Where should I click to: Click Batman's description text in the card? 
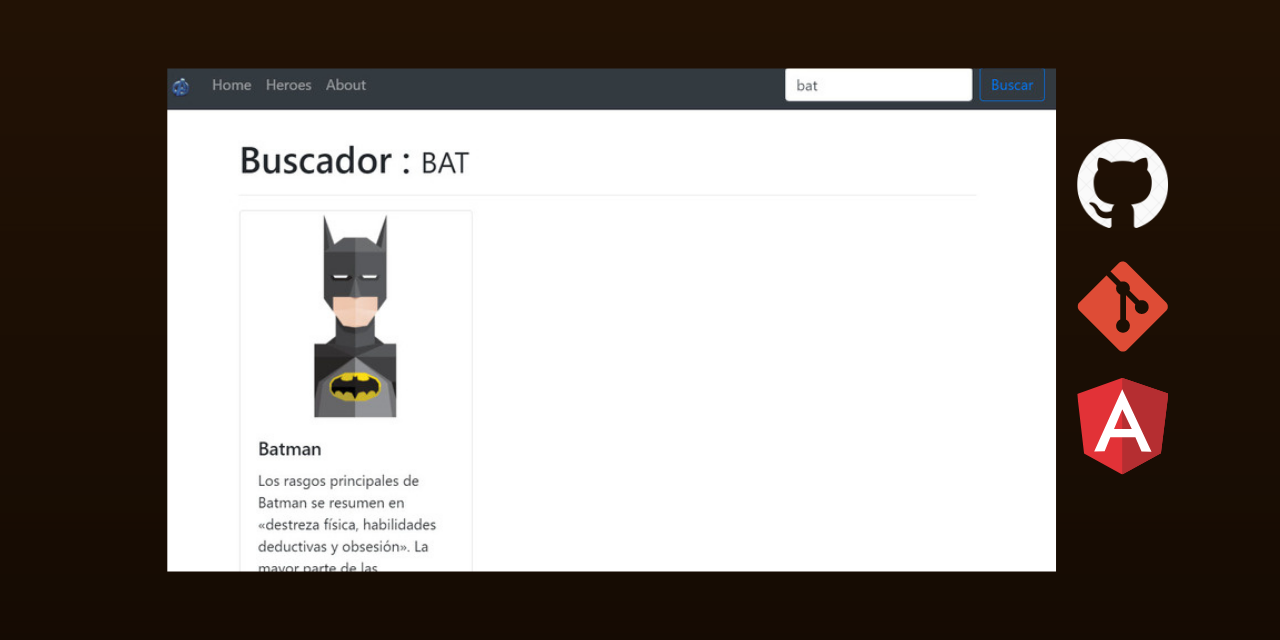pyautogui.click(x=345, y=513)
